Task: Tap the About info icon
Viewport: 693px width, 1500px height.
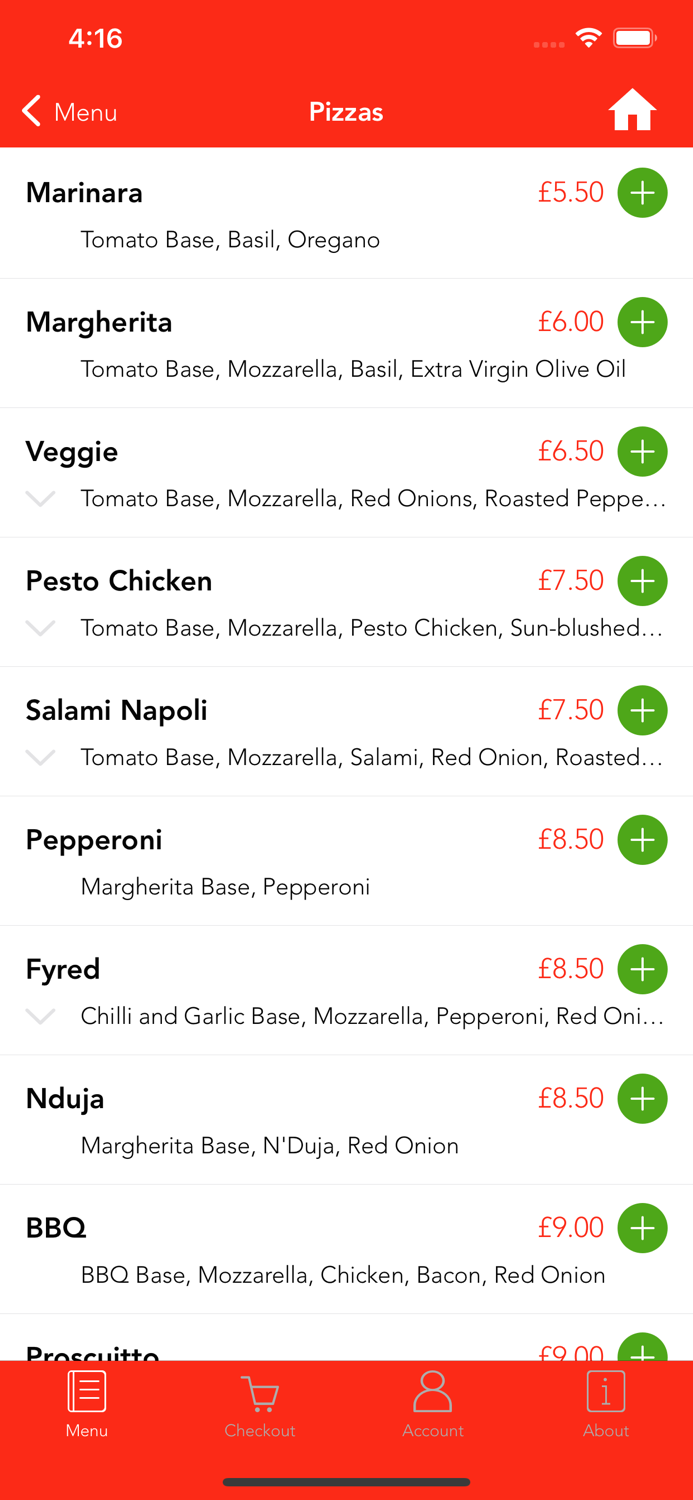Action: [606, 1391]
